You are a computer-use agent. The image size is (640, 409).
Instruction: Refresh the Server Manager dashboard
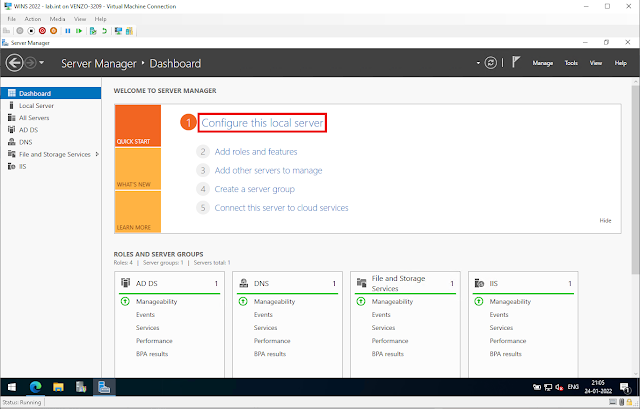491,63
